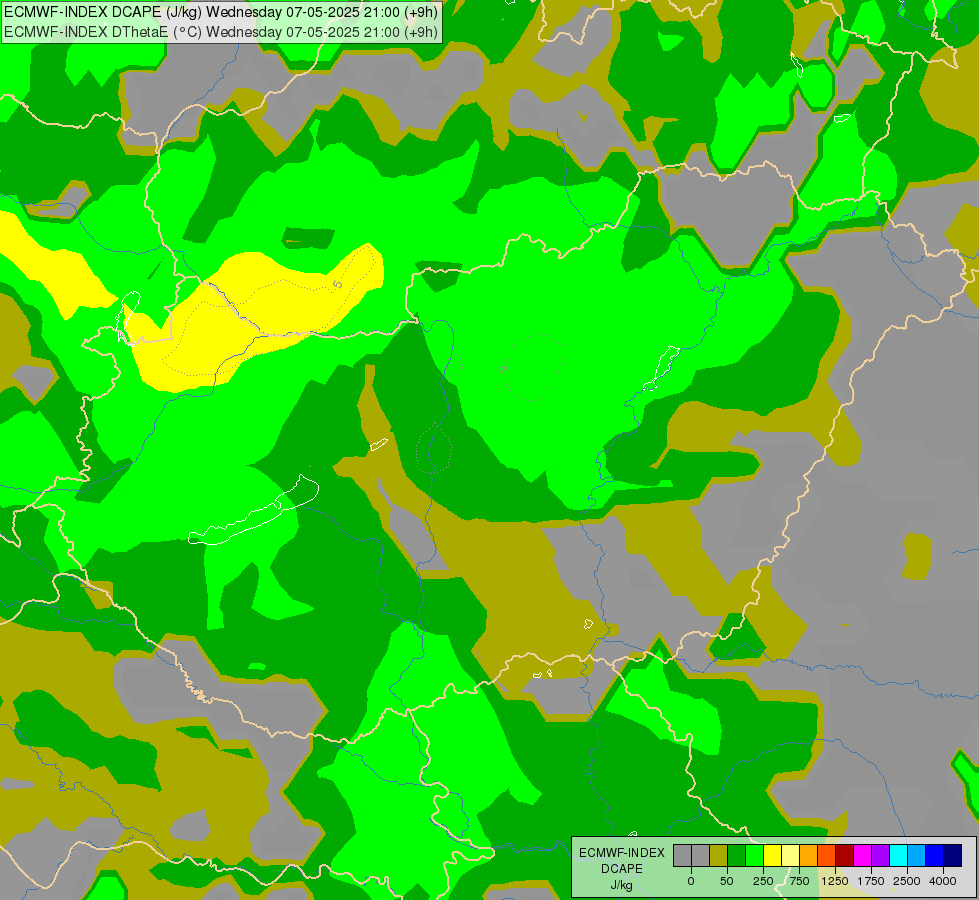979x900 pixels.
Task: Click the legend tick label 0
Action: [691, 881]
